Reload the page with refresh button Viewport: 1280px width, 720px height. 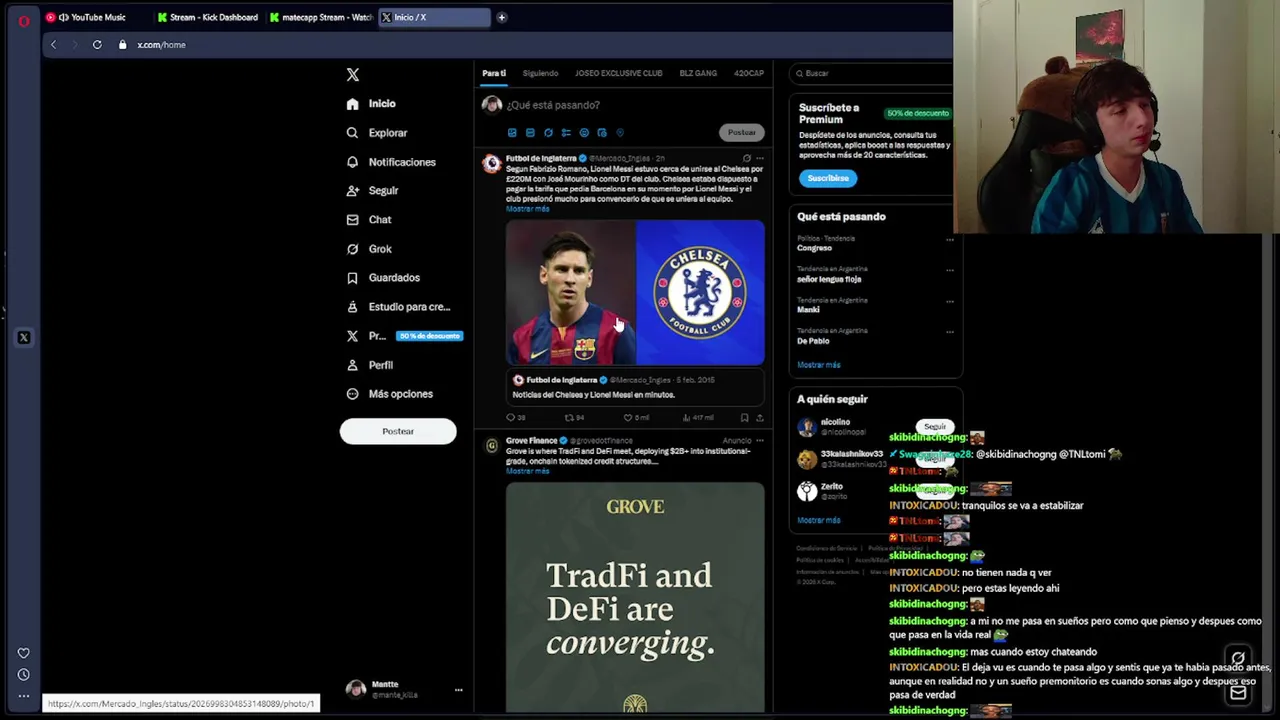tap(97, 45)
